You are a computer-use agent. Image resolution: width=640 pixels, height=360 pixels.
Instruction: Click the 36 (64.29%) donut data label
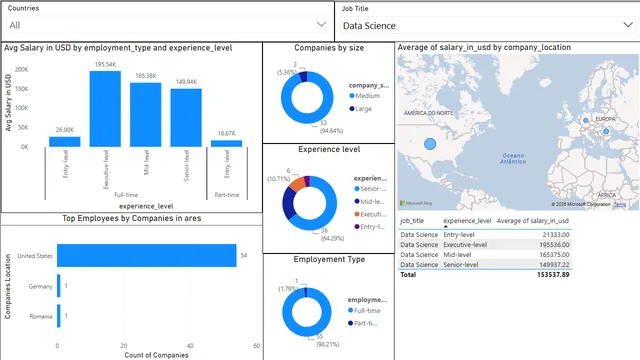click(x=332, y=234)
